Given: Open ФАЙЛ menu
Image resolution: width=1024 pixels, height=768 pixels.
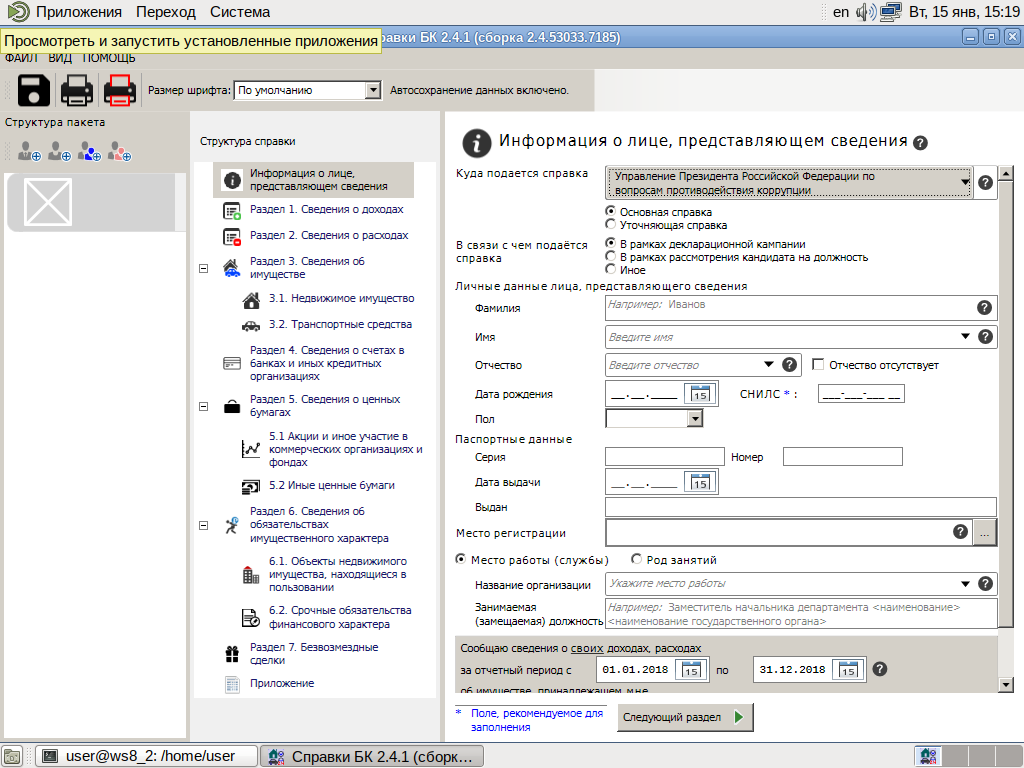Looking at the screenshot, I should pyautogui.click(x=21, y=58).
